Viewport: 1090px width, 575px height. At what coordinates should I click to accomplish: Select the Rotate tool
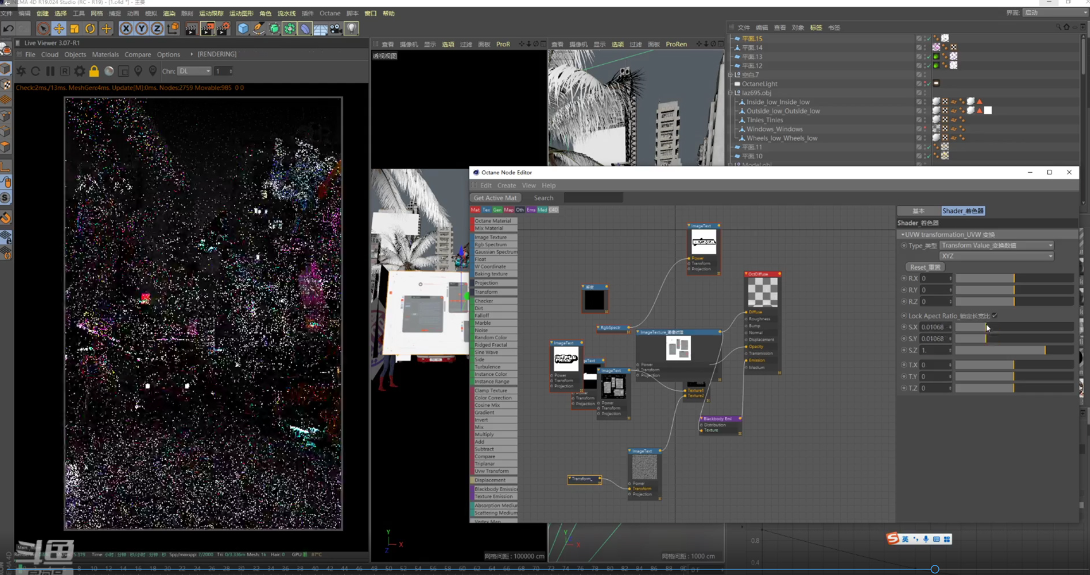[x=90, y=29]
